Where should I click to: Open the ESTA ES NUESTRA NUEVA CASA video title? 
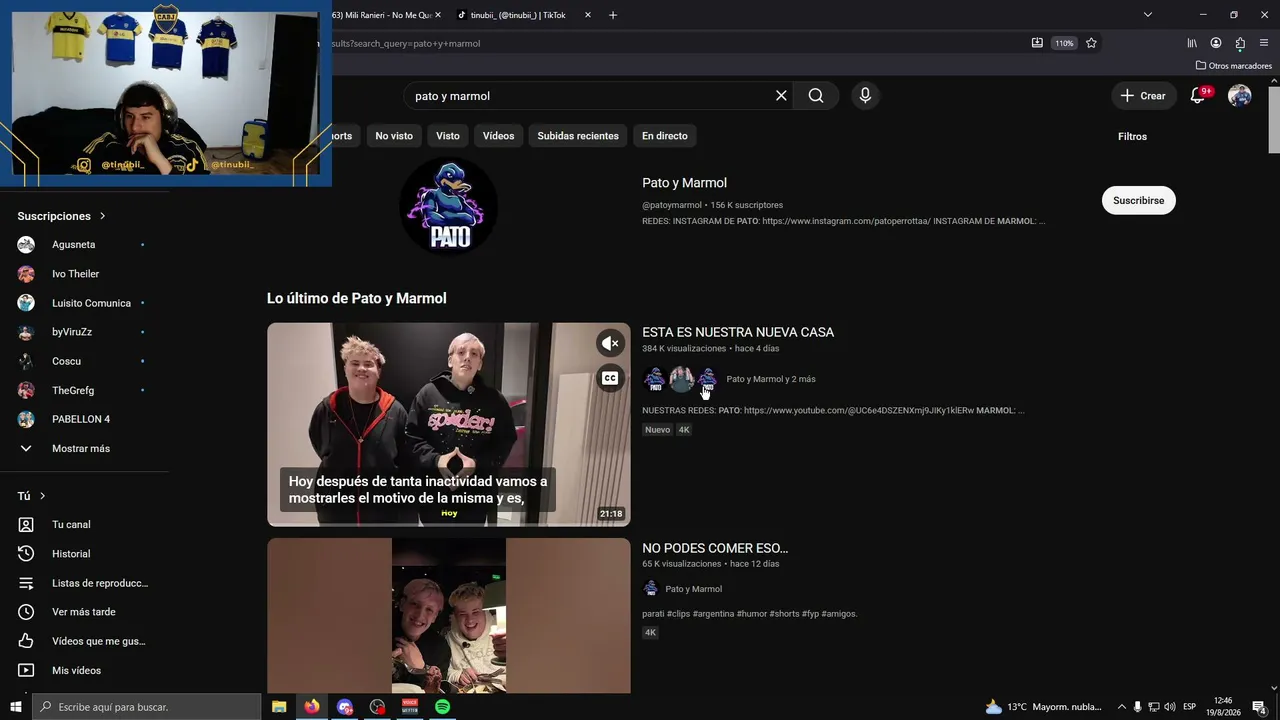738,332
